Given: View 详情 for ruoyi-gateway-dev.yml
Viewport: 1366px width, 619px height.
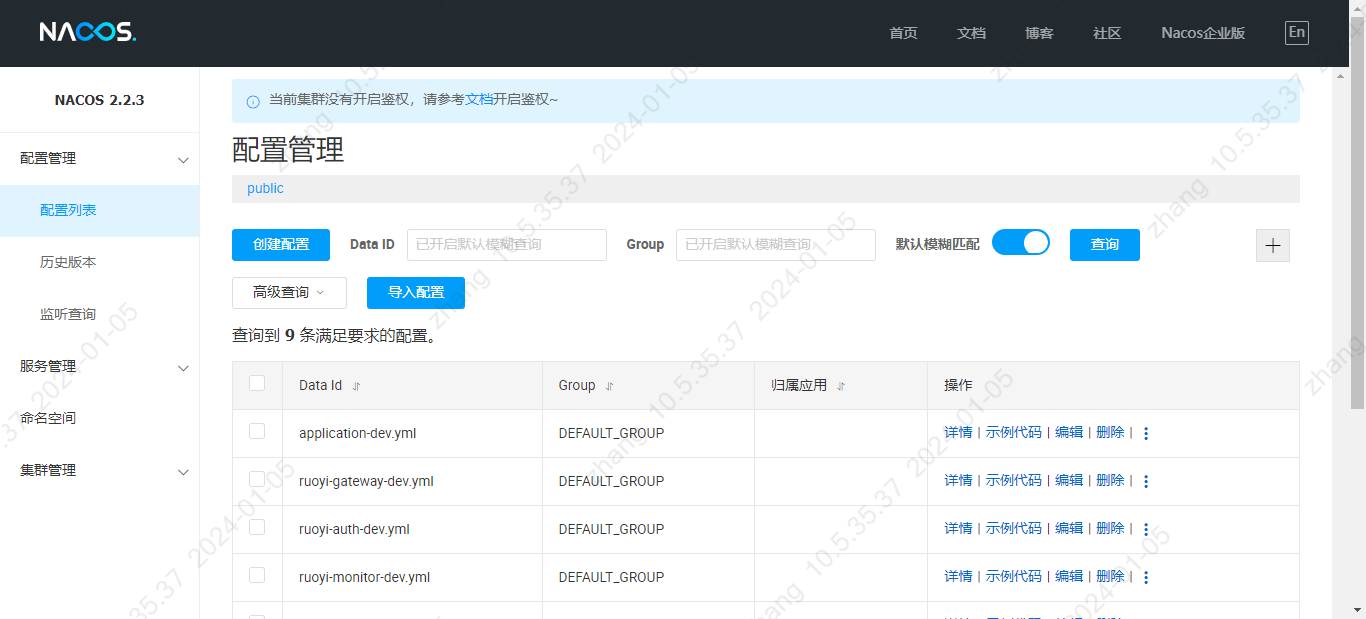Looking at the screenshot, I should 958,481.
